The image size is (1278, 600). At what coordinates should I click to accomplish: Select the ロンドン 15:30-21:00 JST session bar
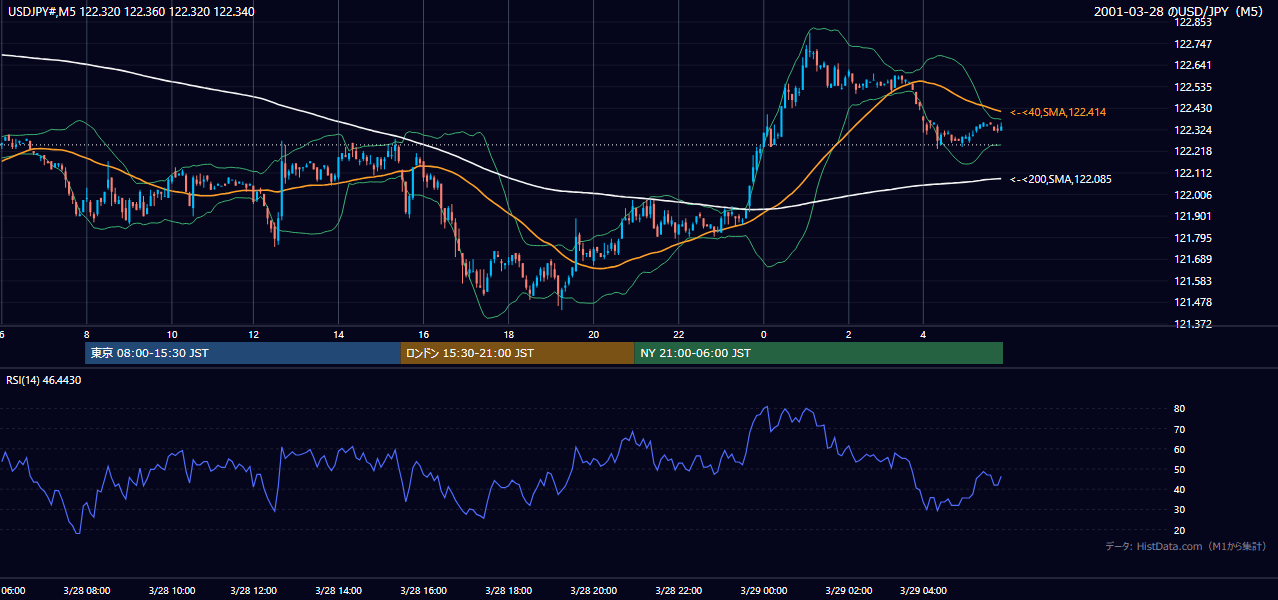[517, 353]
